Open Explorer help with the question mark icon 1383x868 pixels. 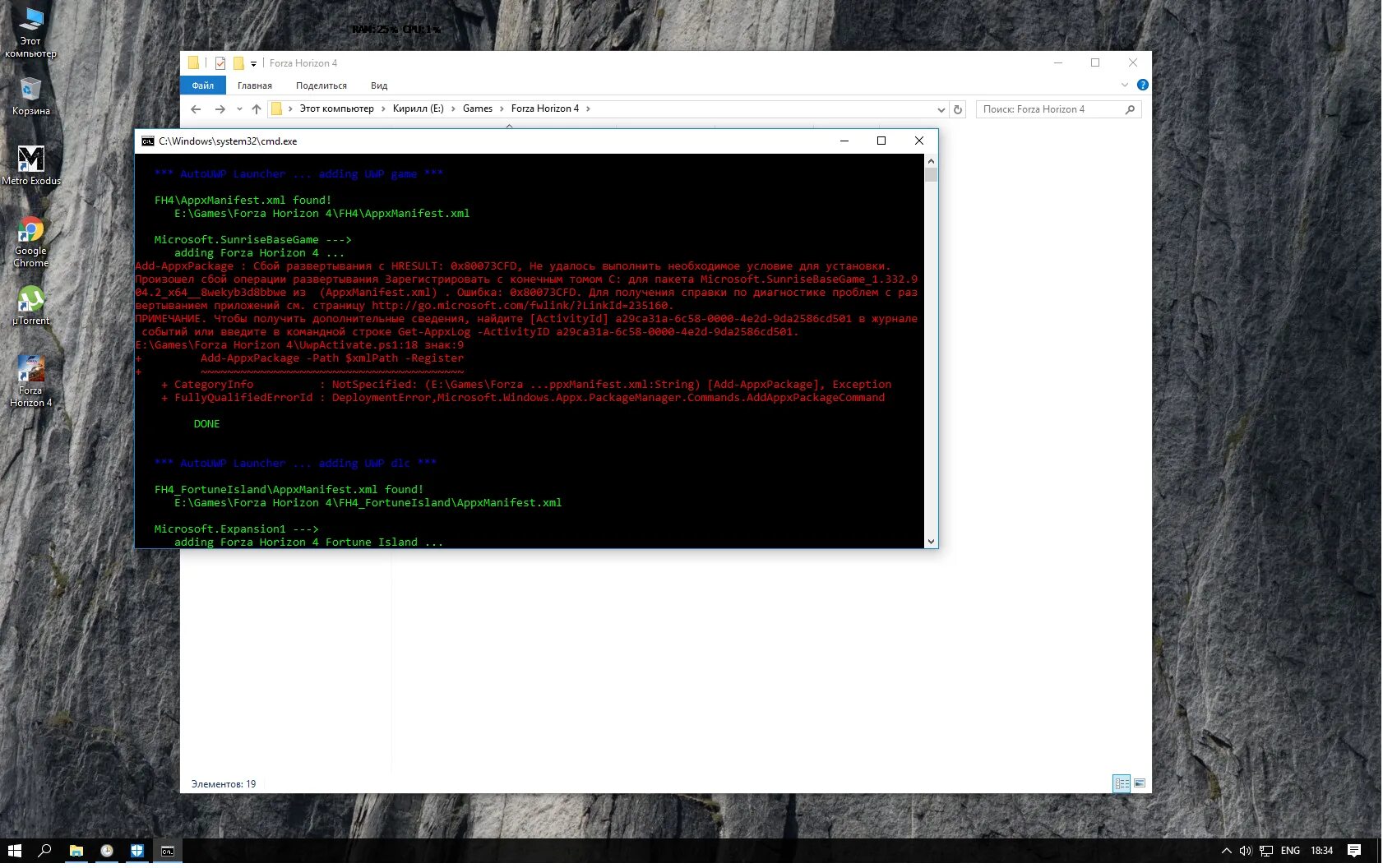tap(1142, 85)
